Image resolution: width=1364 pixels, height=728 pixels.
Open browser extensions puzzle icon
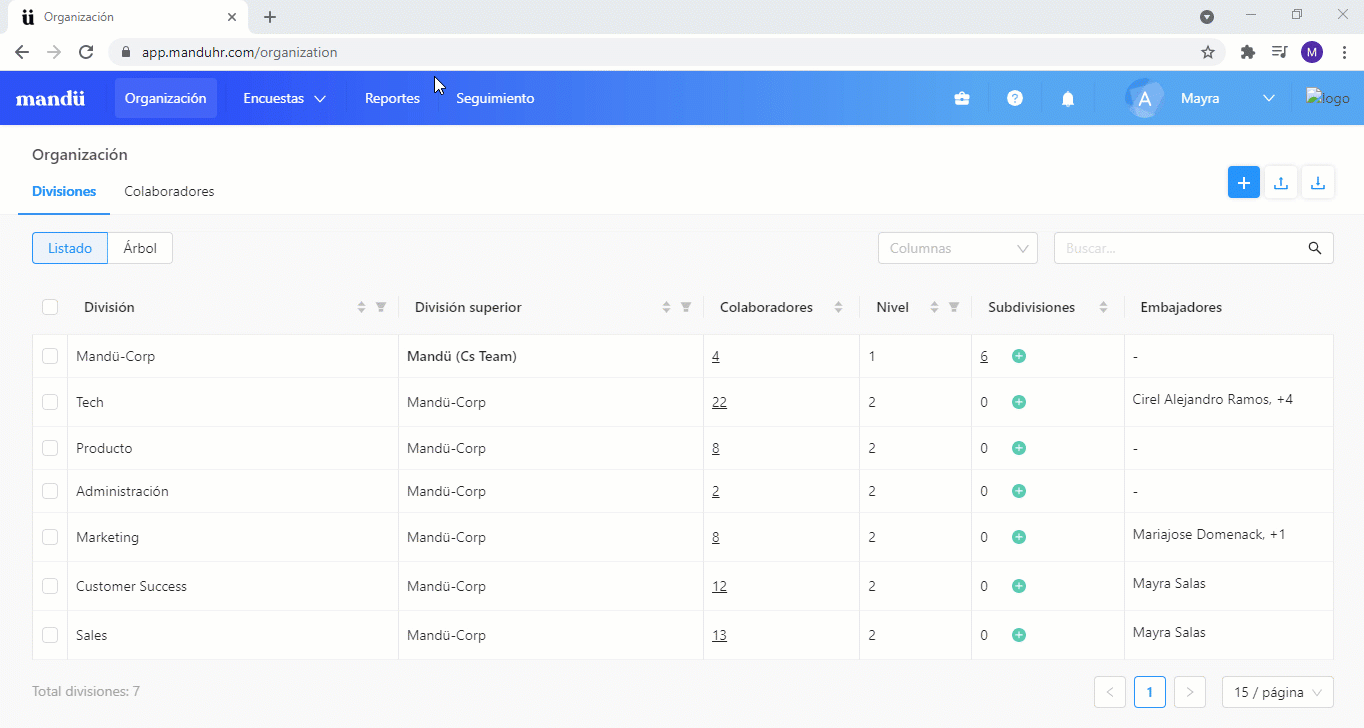point(1247,52)
